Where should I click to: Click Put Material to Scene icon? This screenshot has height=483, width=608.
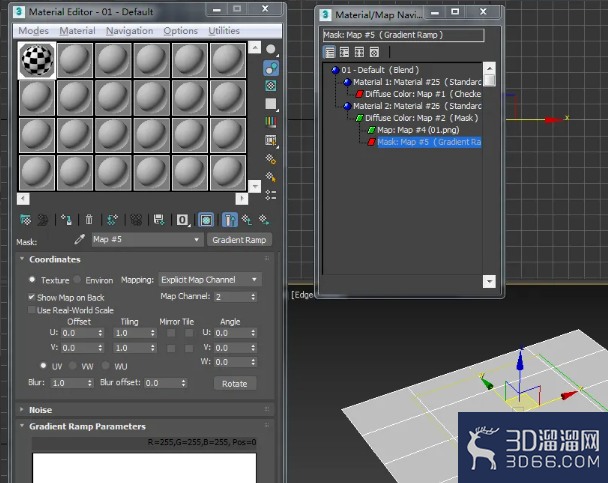[43, 220]
